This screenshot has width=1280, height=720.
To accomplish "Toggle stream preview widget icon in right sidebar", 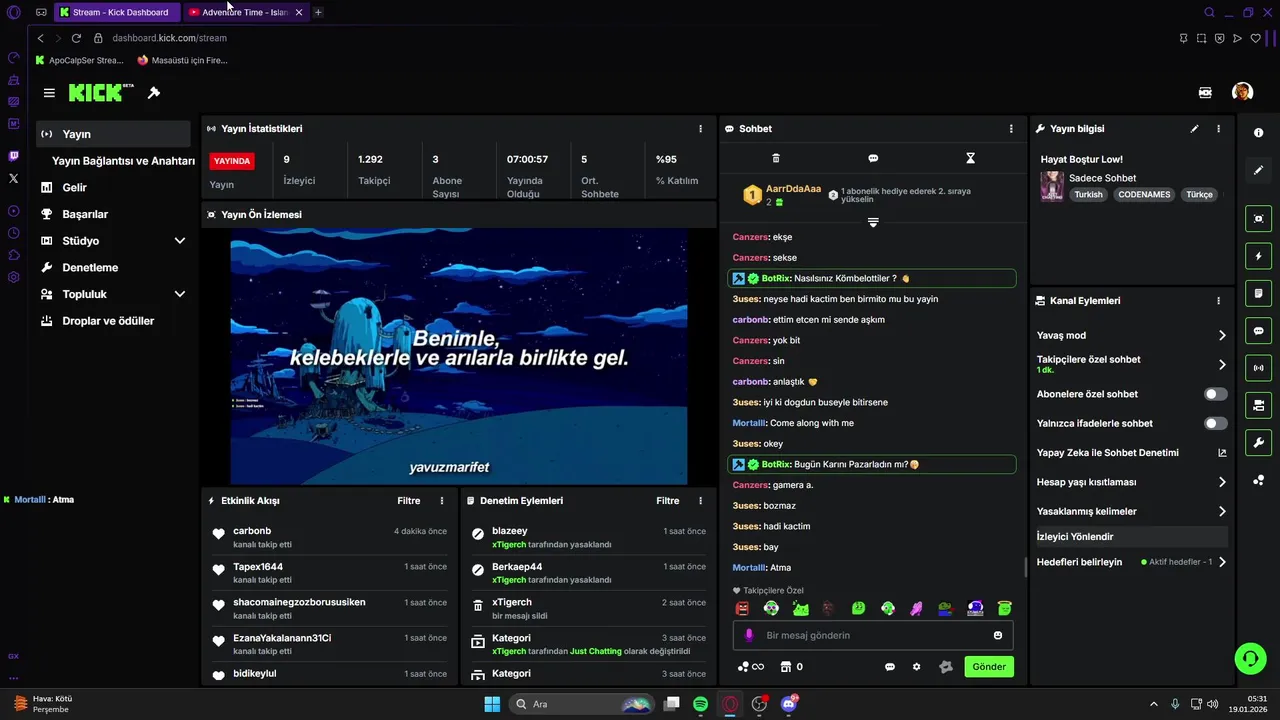I will point(1258,219).
